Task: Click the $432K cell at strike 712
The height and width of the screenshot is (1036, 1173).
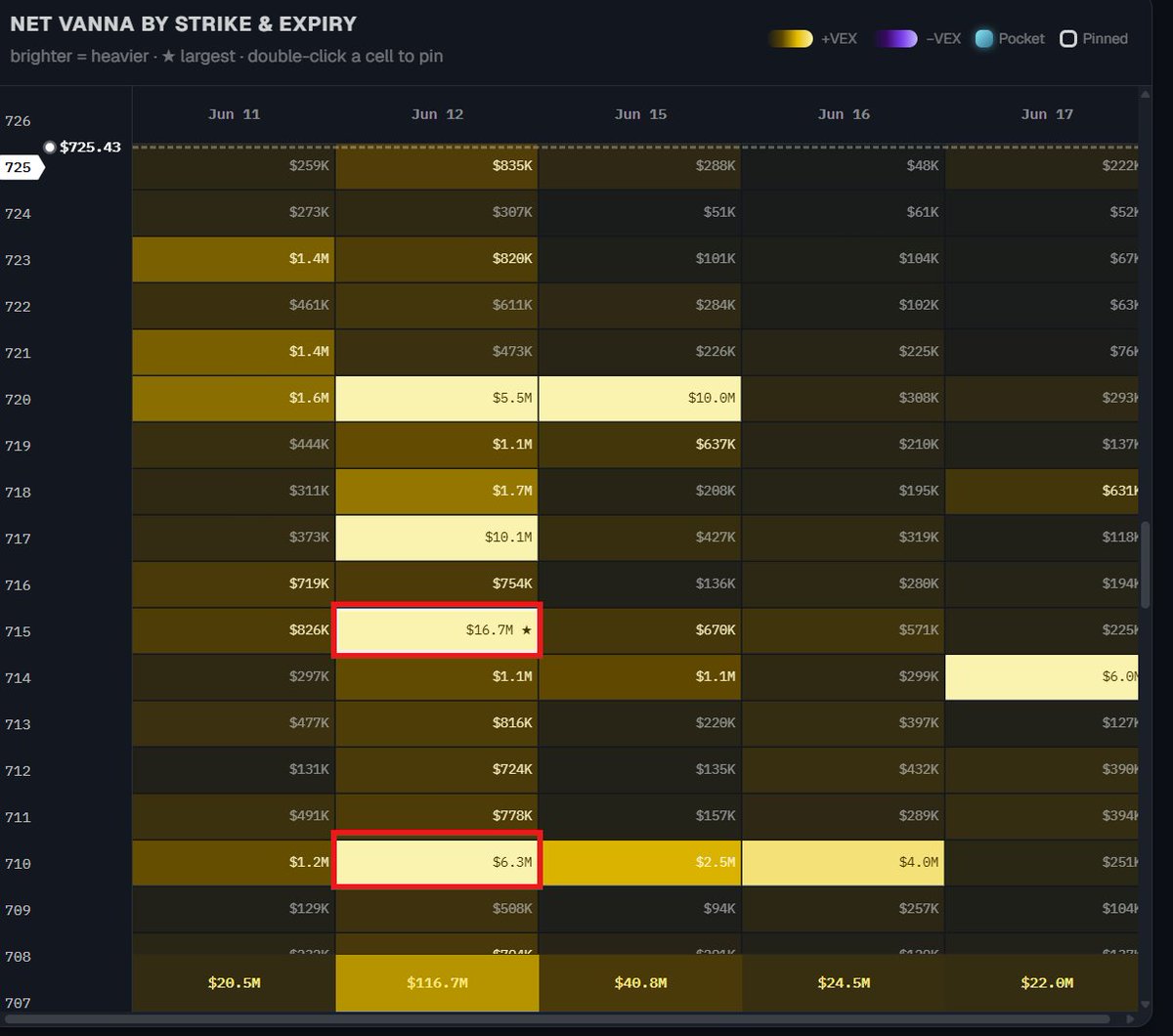Action: point(844,770)
